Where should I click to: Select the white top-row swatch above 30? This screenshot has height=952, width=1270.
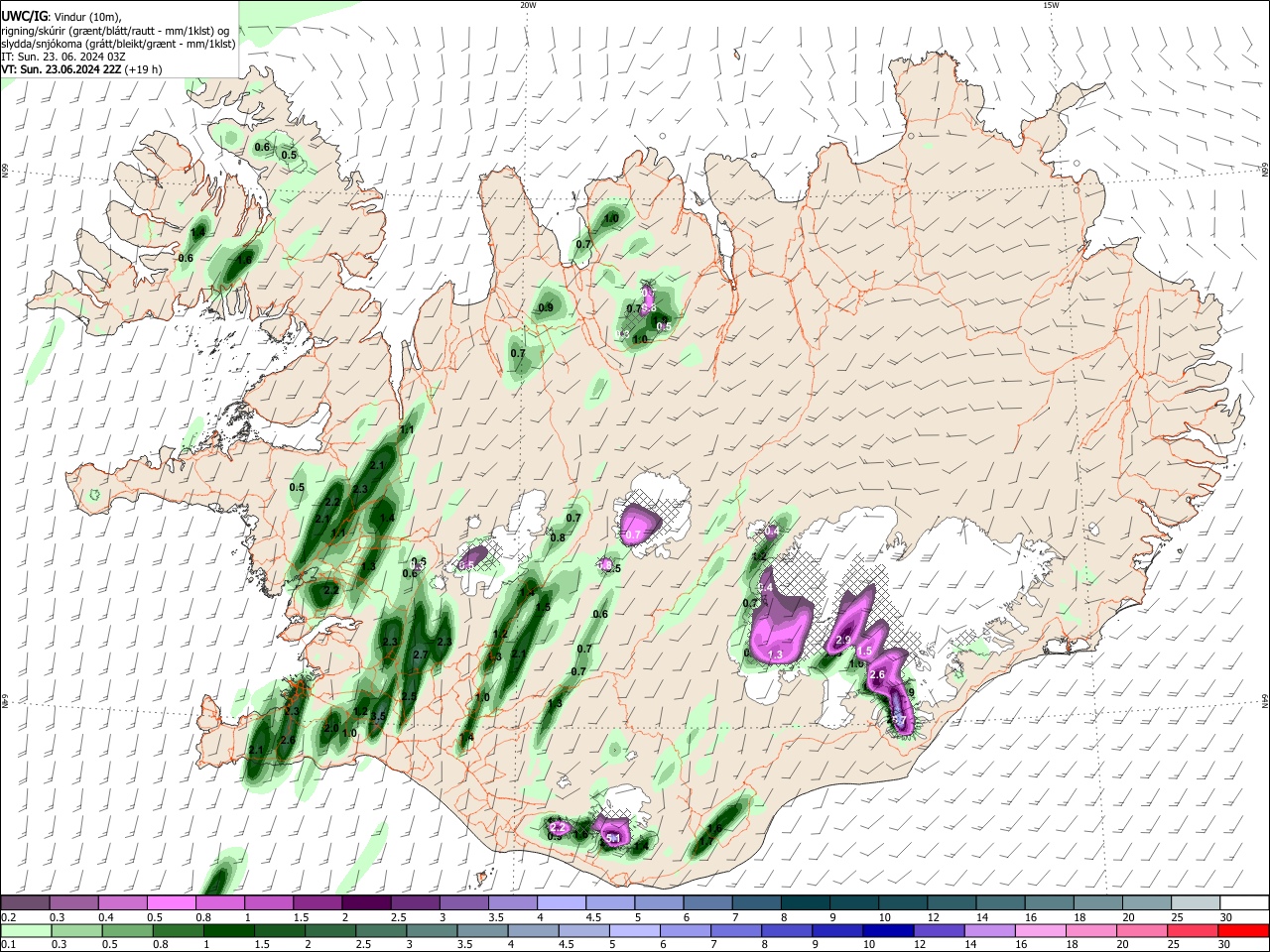(1244, 903)
